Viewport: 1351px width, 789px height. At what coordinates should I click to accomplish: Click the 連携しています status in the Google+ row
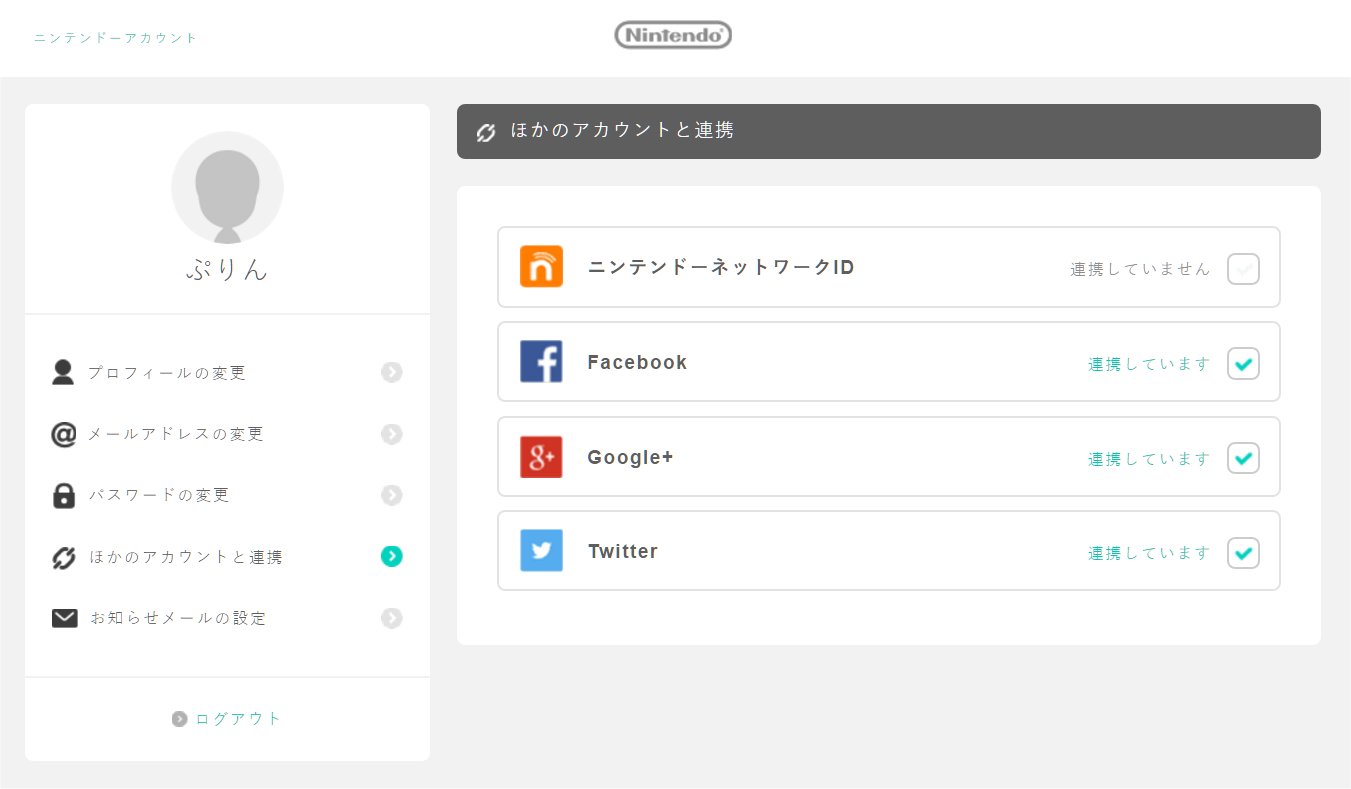click(x=1149, y=459)
